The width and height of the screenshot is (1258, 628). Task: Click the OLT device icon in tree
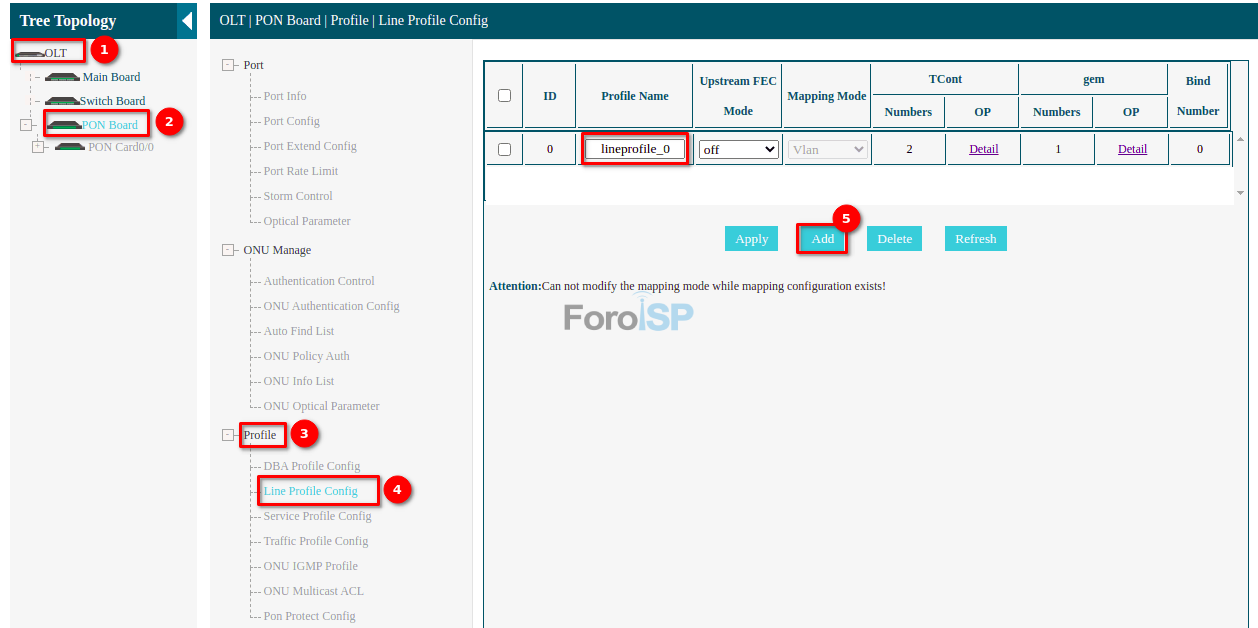[x=29, y=52]
